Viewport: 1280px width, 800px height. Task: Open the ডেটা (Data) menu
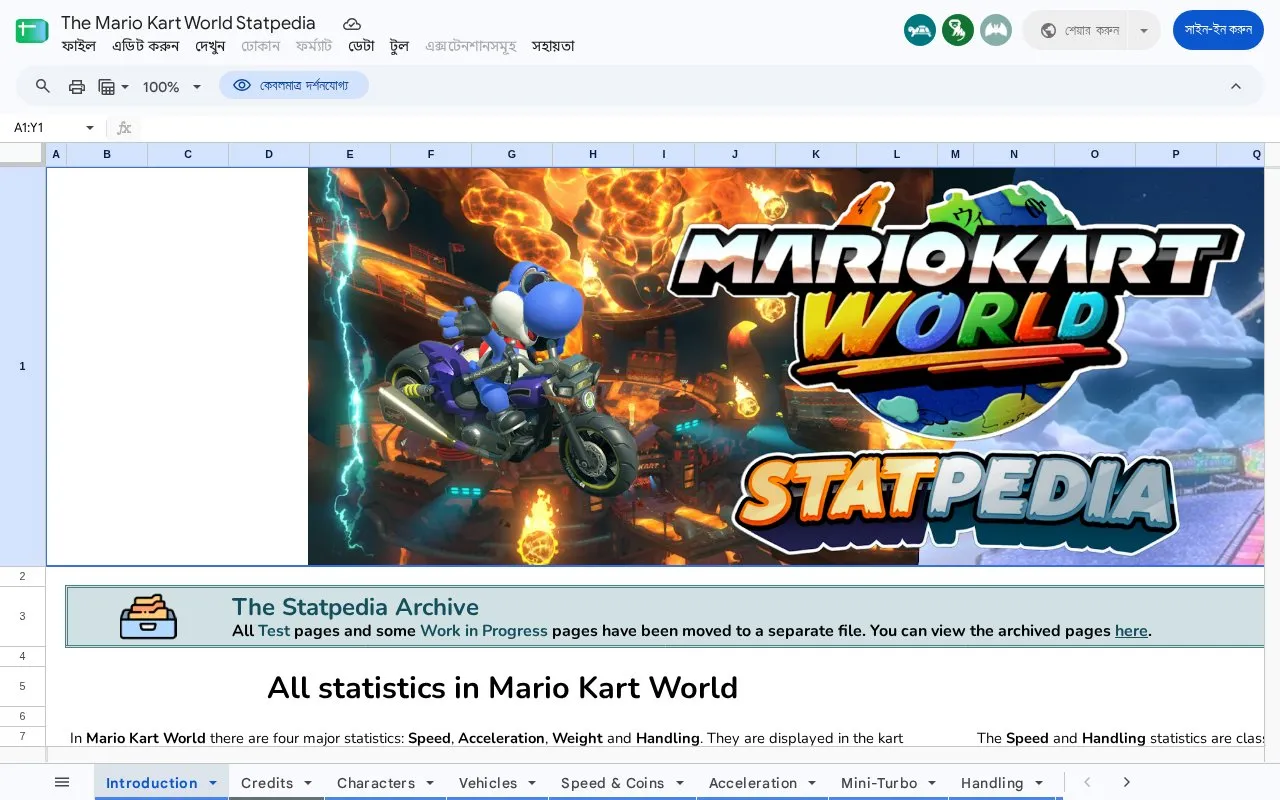361,46
